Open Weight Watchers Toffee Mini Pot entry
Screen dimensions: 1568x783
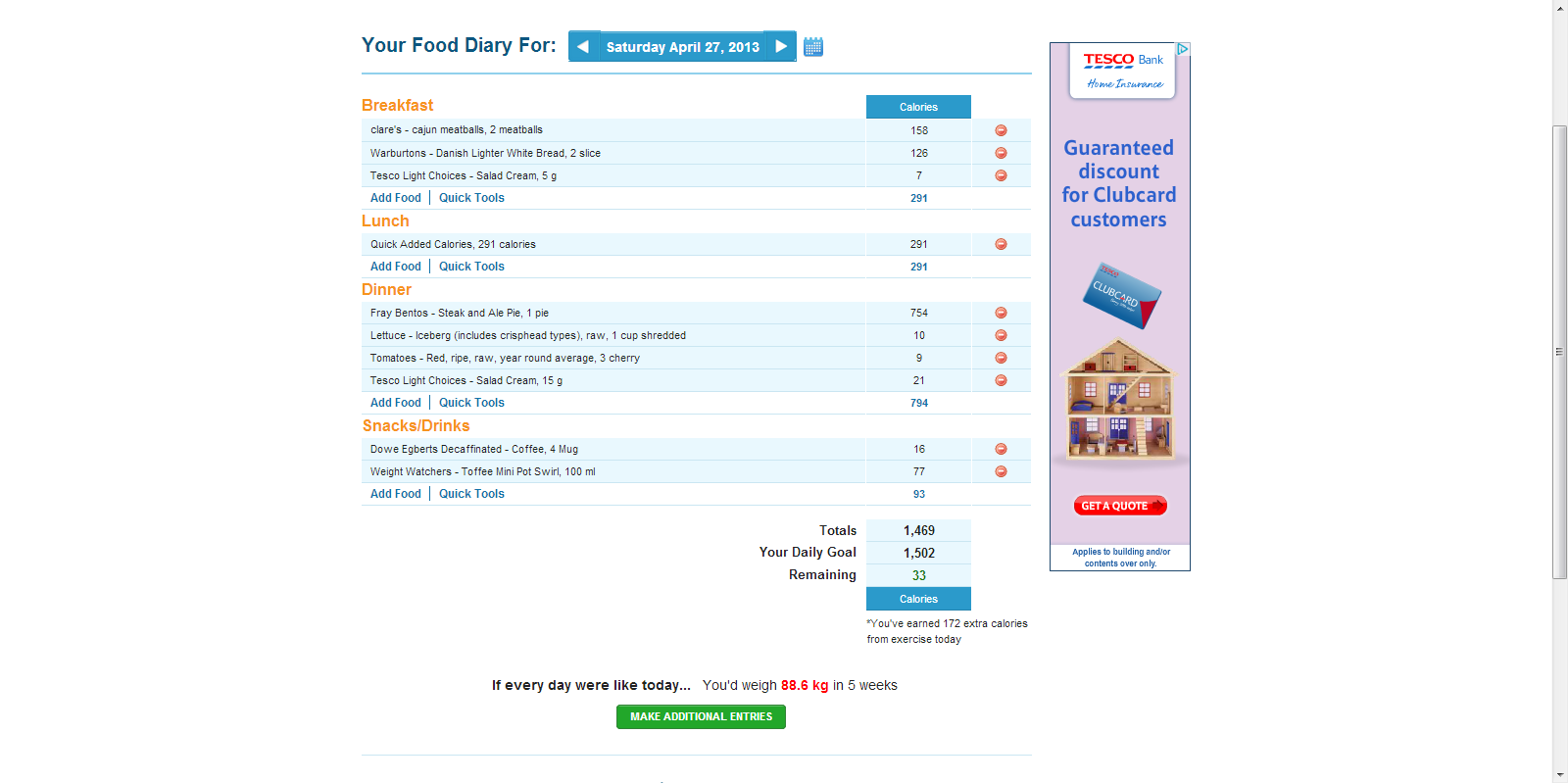tap(483, 471)
